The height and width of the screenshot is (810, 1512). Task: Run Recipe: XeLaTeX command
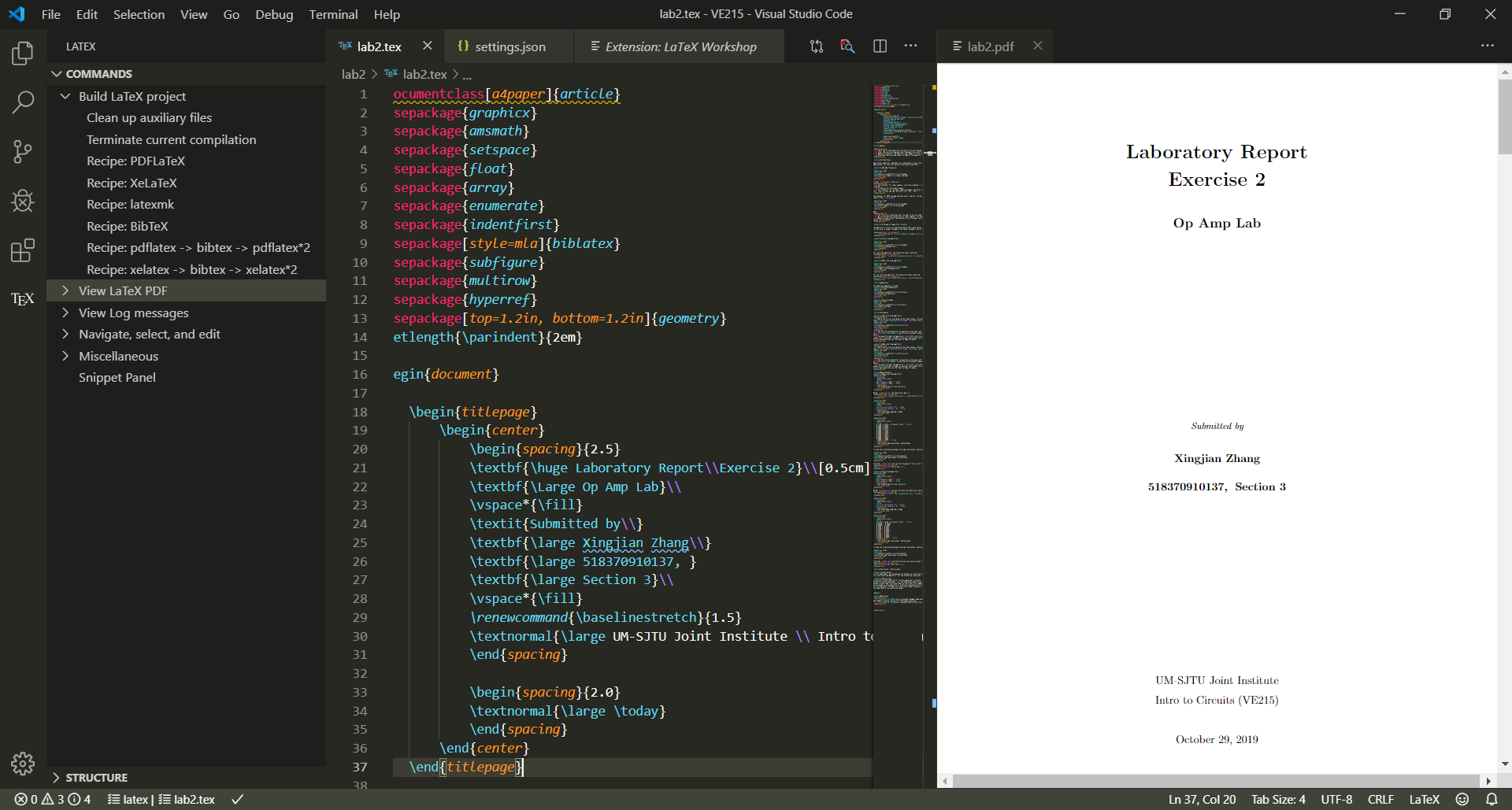point(132,183)
